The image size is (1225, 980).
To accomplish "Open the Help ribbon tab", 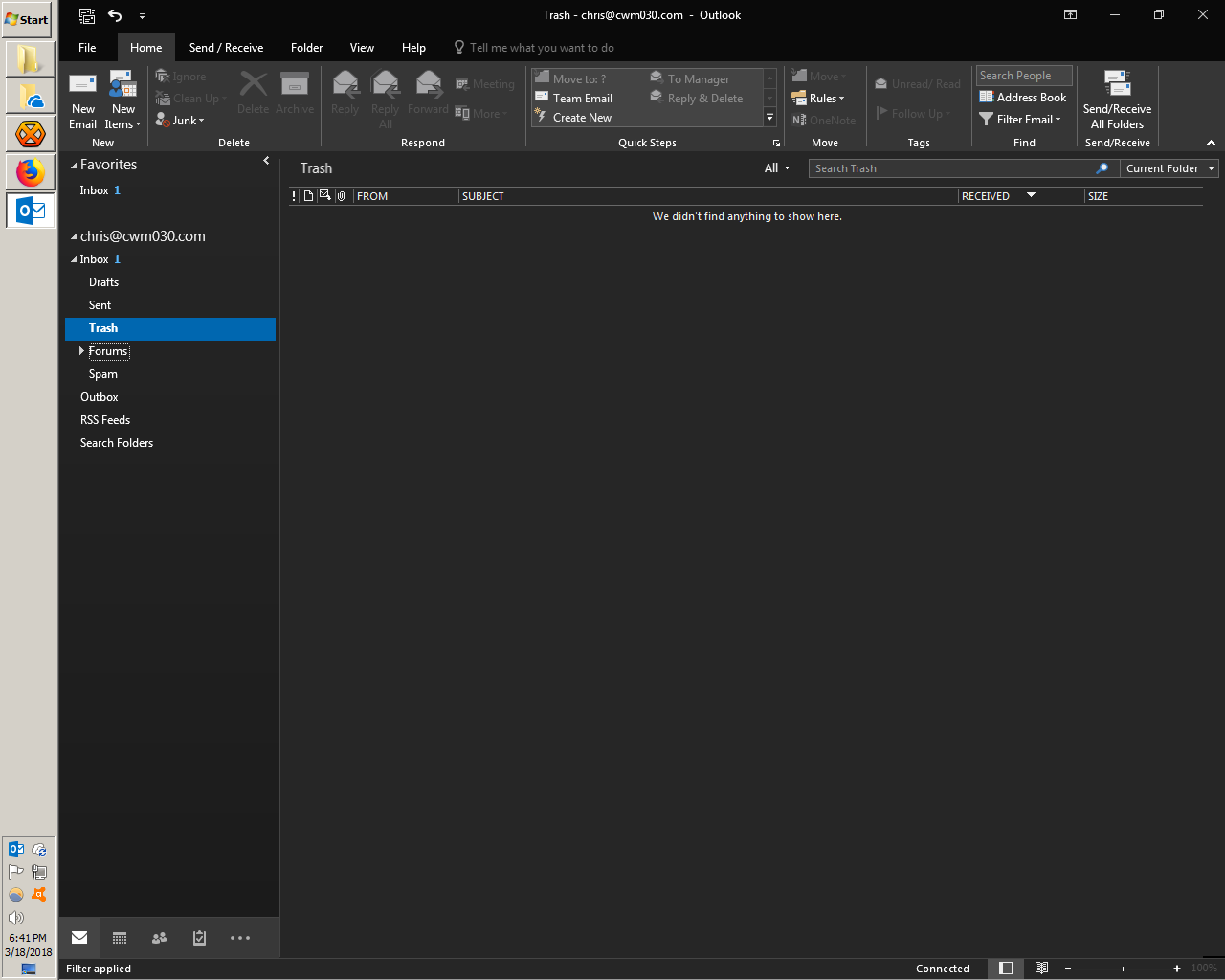I will (413, 48).
